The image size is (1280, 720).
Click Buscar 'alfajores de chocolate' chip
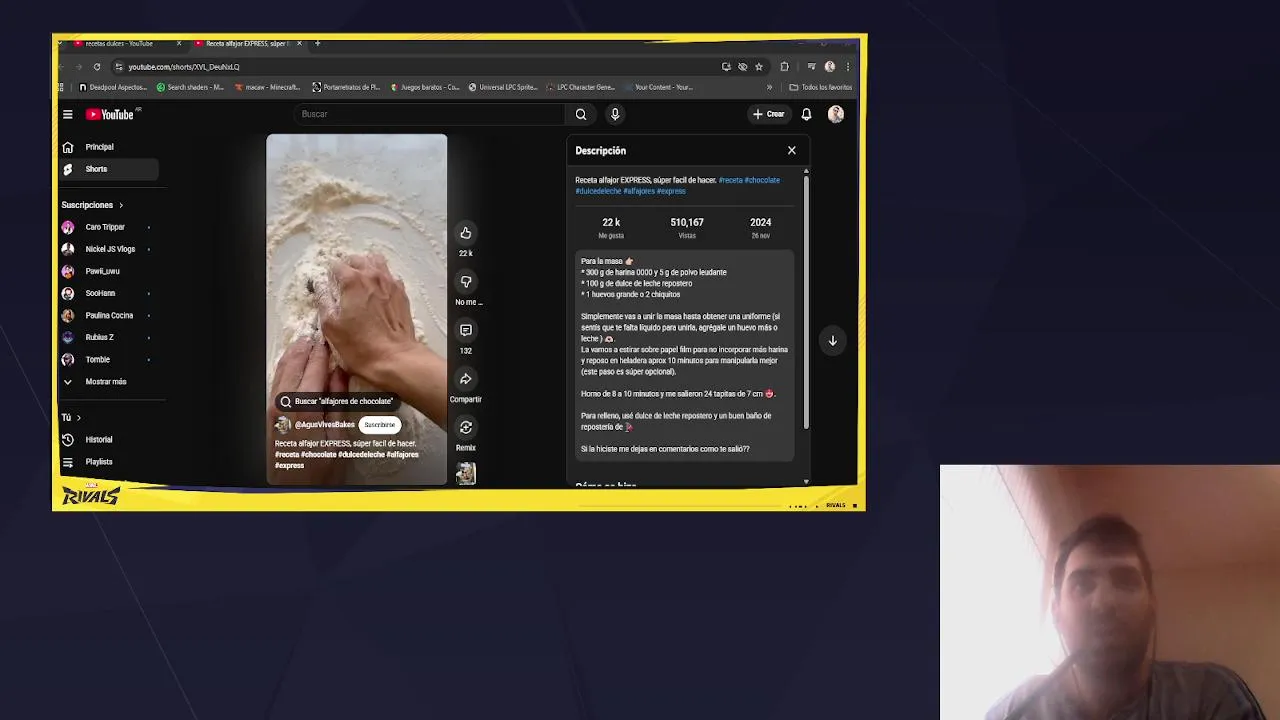pos(337,401)
